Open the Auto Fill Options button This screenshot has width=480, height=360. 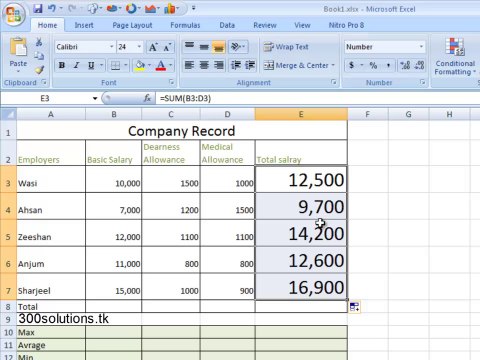pyautogui.click(x=355, y=307)
